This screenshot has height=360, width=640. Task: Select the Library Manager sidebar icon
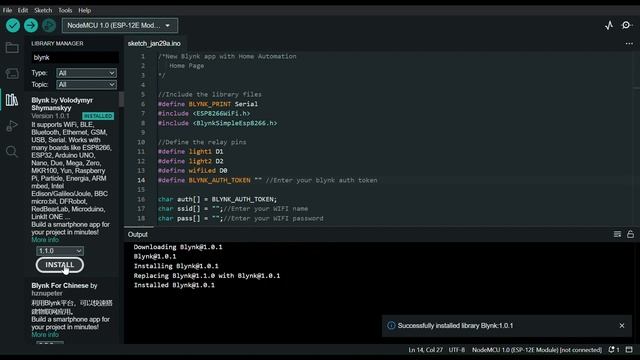12,100
